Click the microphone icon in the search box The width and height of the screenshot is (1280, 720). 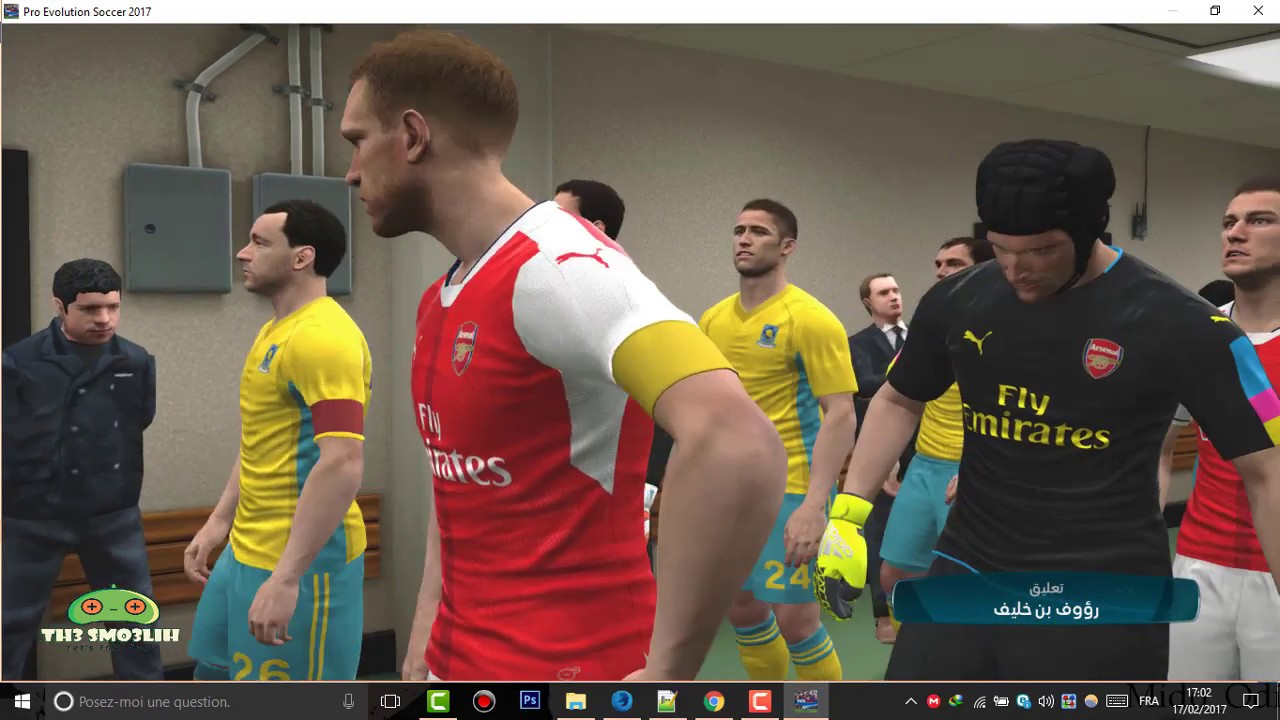click(x=348, y=702)
